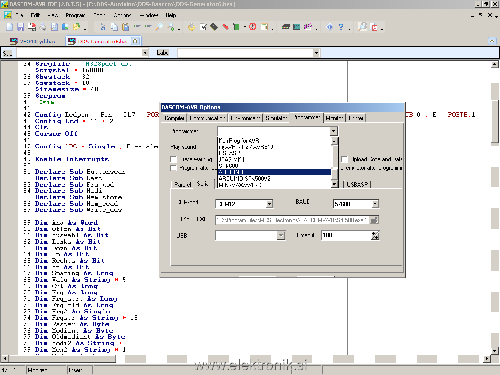Click the programmer list scroll-down arrow
Image resolution: width=500 pixels, height=375 pixels.
(x=334, y=184)
